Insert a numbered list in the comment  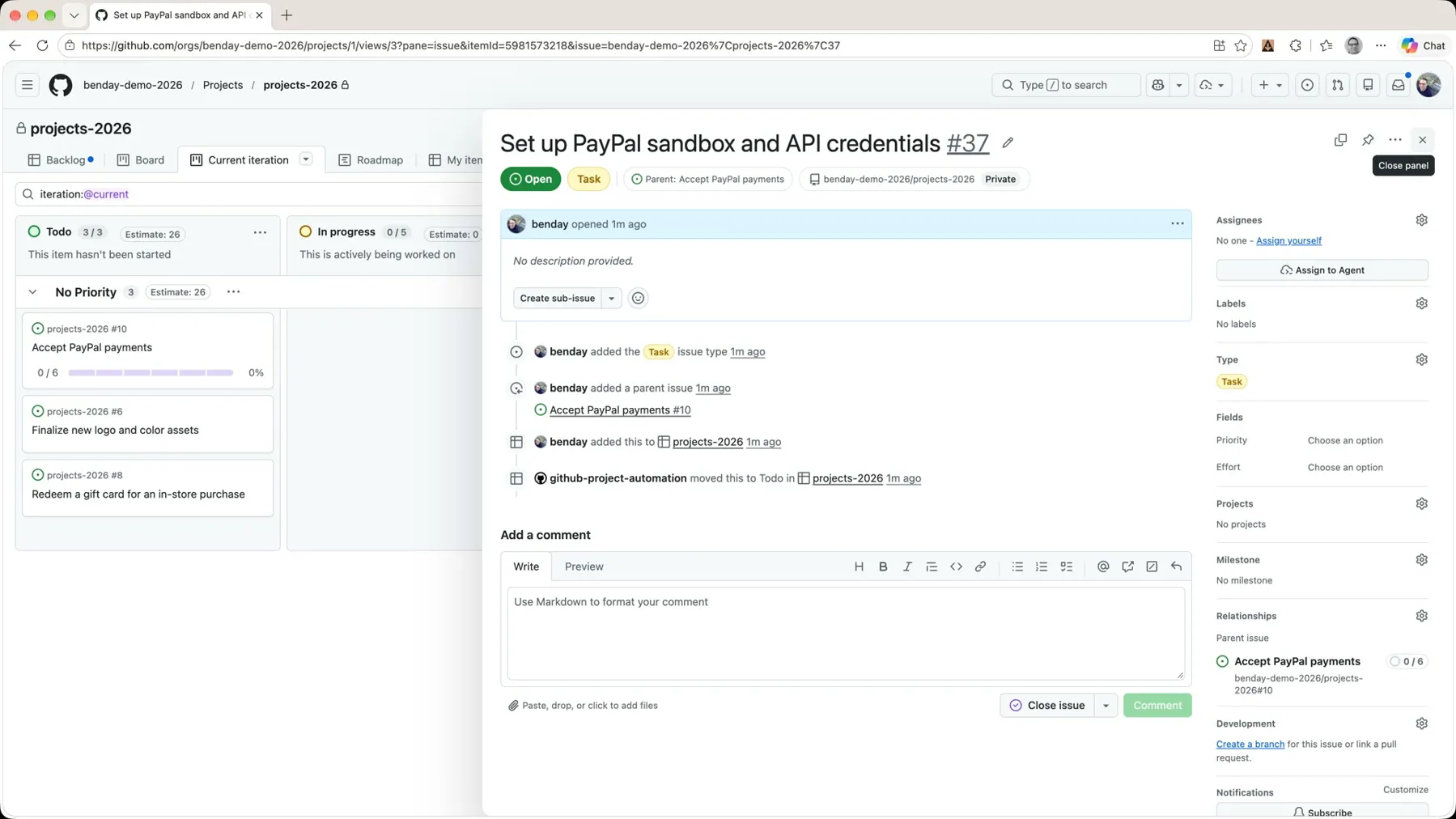(1042, 567)
